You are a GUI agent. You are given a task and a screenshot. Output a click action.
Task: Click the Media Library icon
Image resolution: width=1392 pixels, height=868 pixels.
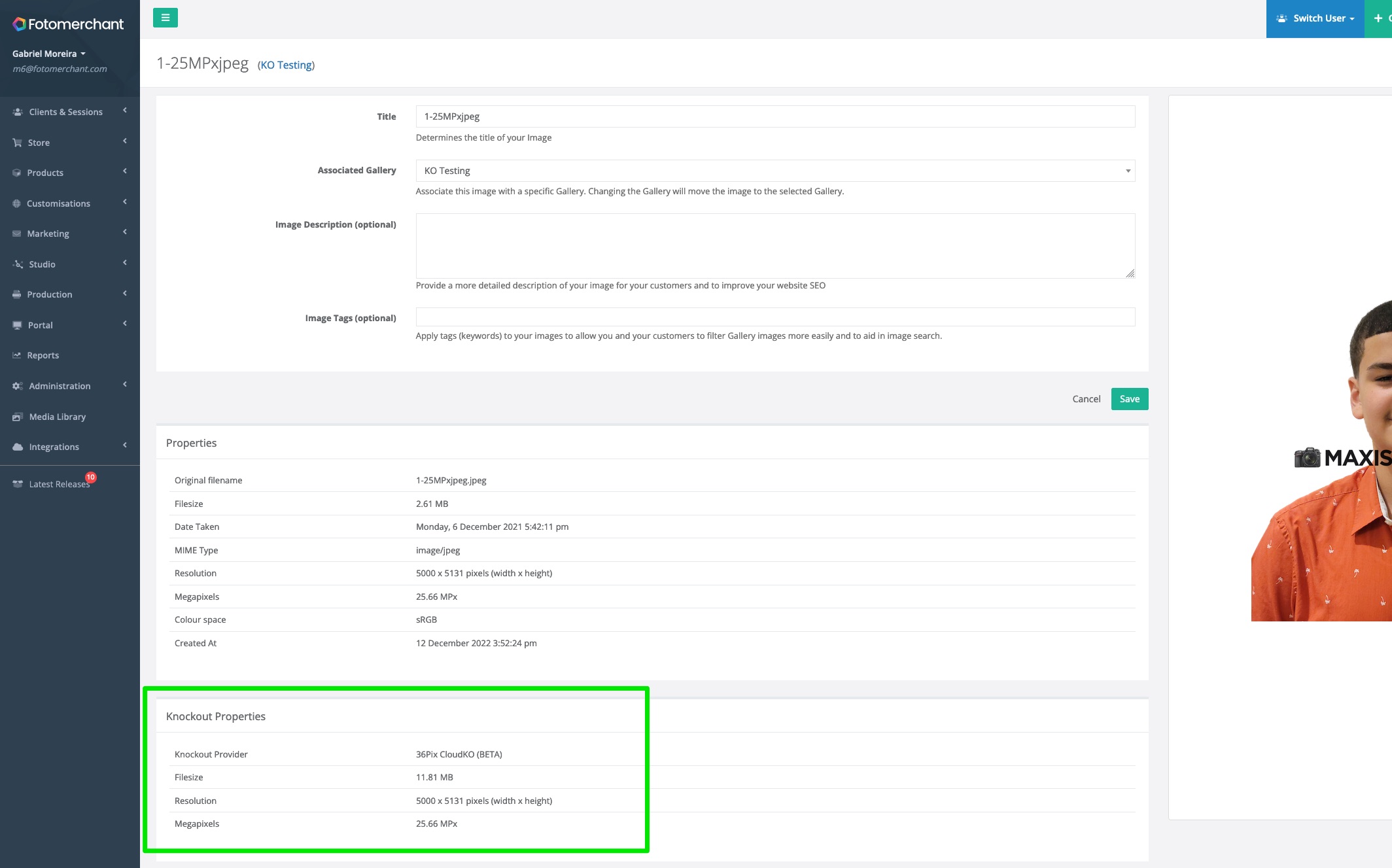click(x=18, y=417)
